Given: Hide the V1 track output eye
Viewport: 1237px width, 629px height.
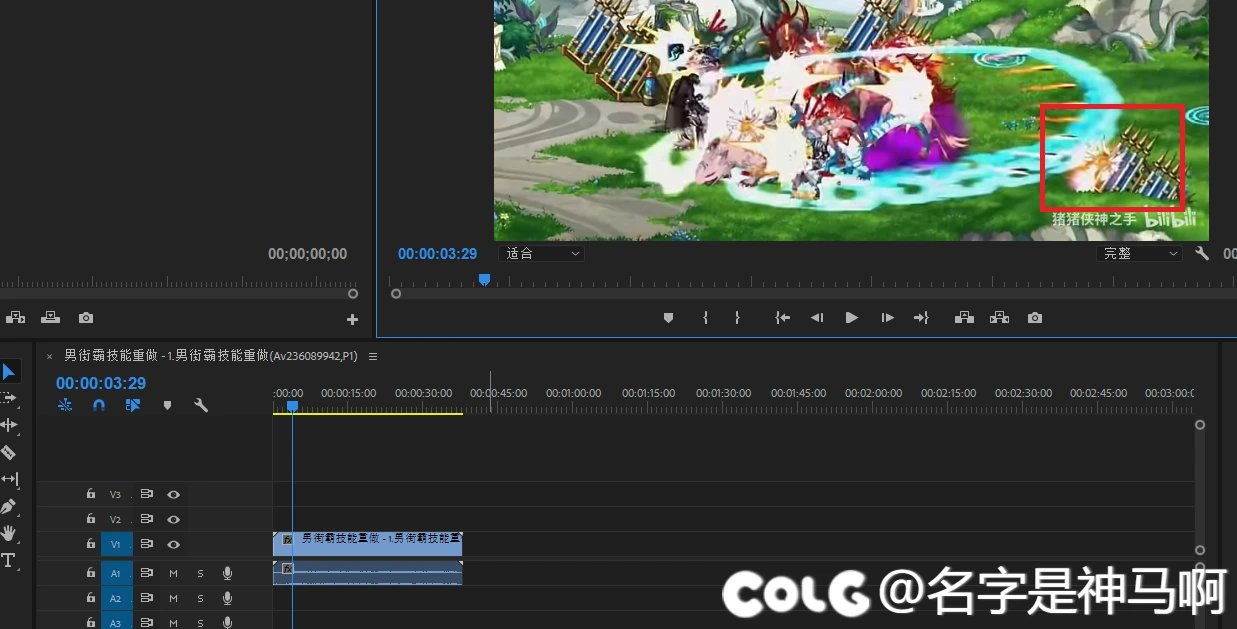Looking at the screenshot, I should pyautogui.click(x=173, y=544).
